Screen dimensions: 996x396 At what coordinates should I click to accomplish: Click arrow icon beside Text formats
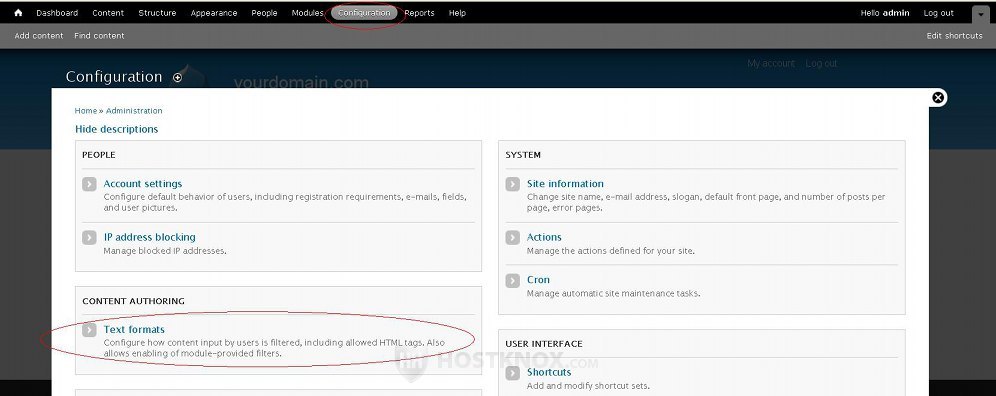(89, 330)
